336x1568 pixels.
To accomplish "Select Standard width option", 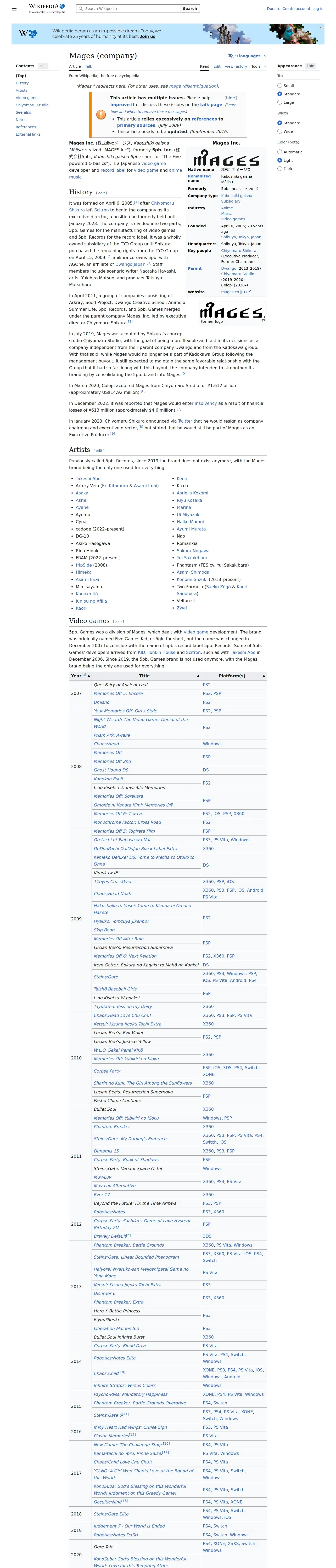I will (280, 123).
